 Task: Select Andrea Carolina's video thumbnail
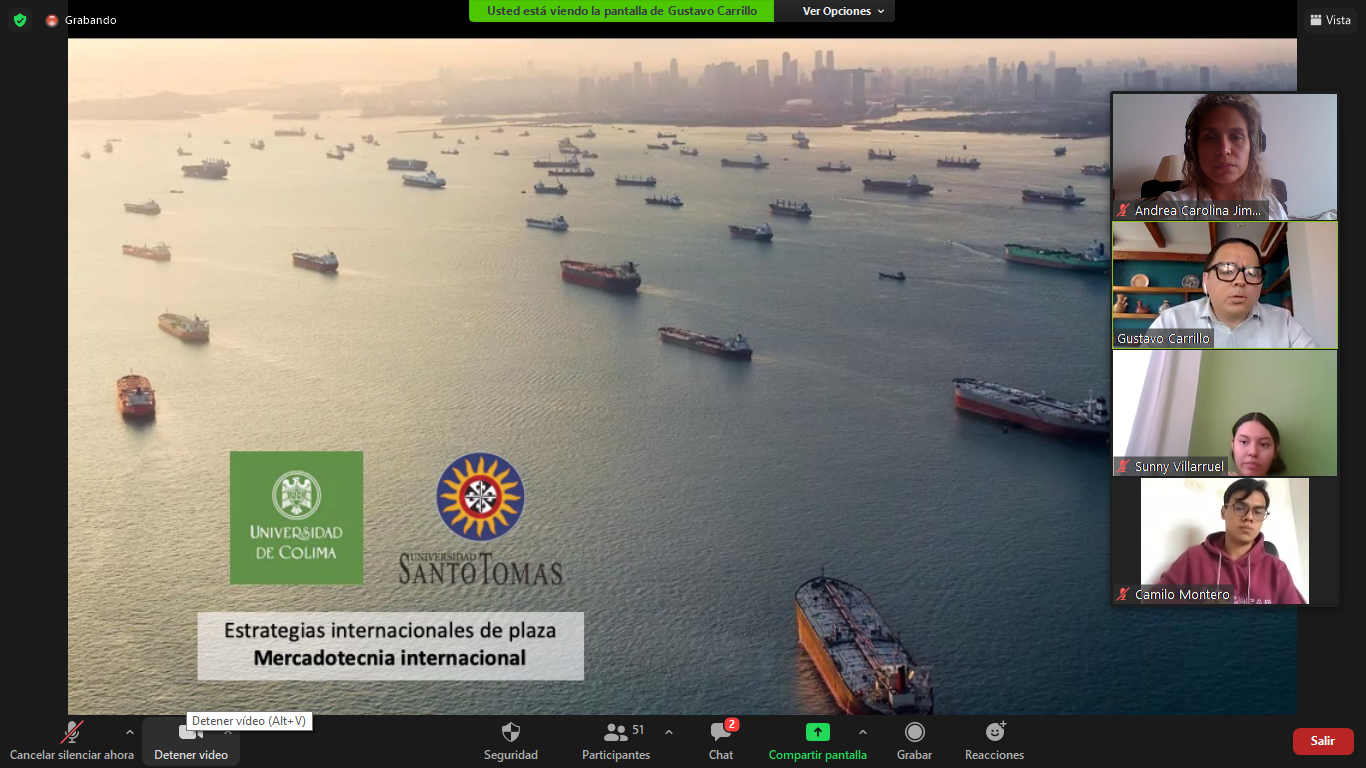(1224, 157)
